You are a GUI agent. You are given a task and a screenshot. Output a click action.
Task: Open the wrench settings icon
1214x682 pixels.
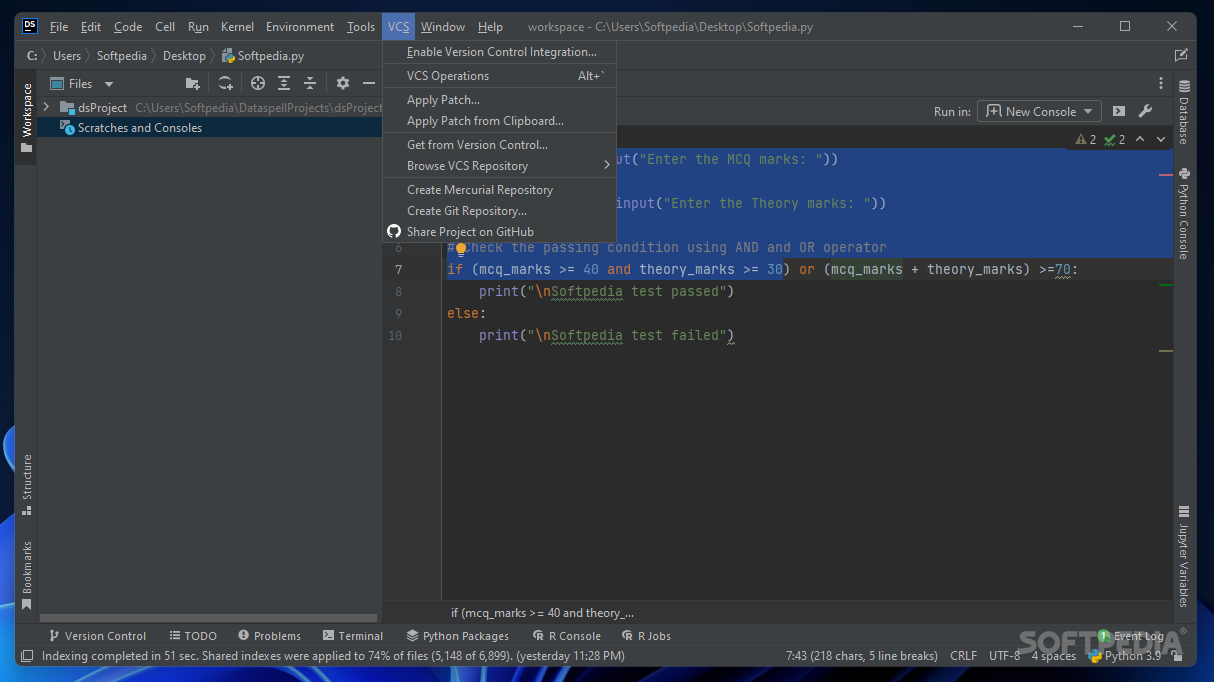1146,112
